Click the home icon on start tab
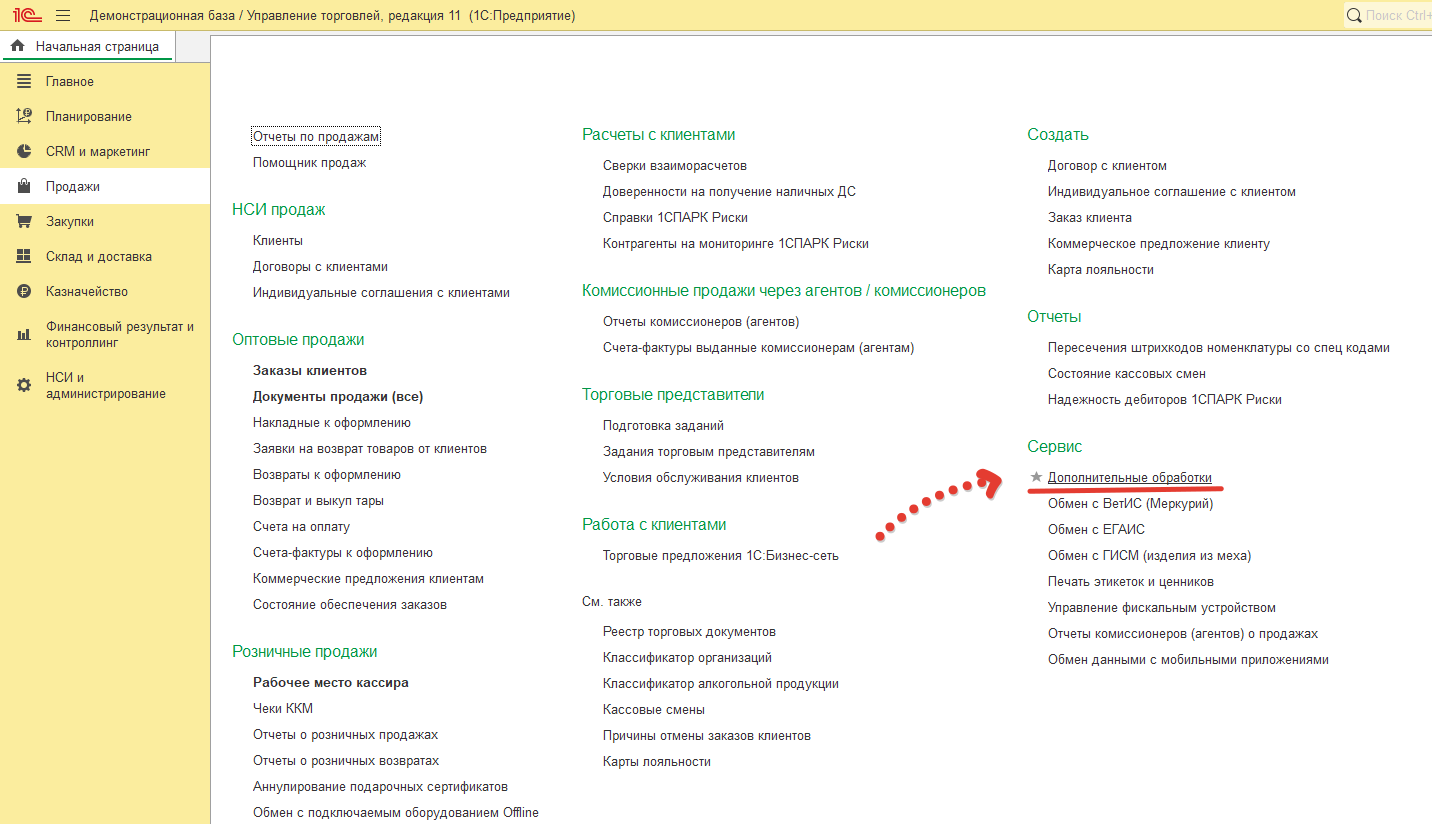The width and height of the screenshot is (1432, 824). point(17,46)
